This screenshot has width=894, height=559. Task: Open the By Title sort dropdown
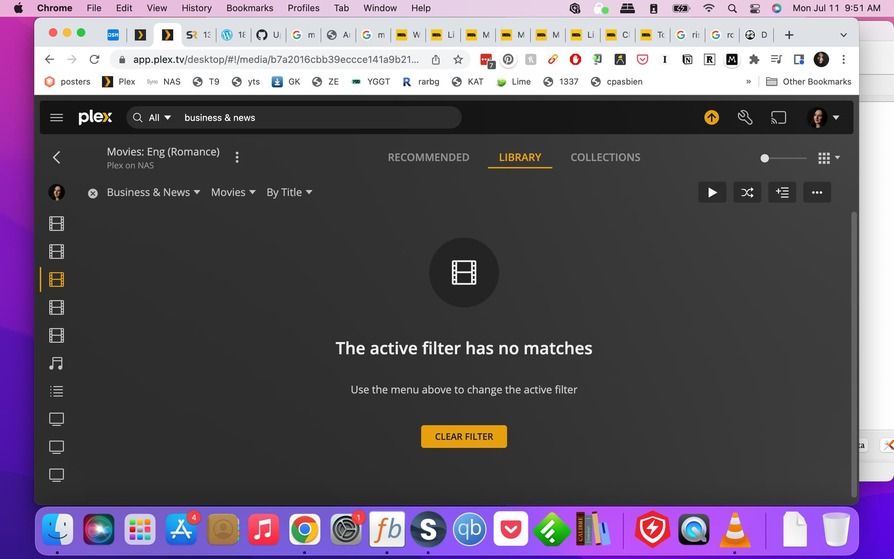[289, 193]
